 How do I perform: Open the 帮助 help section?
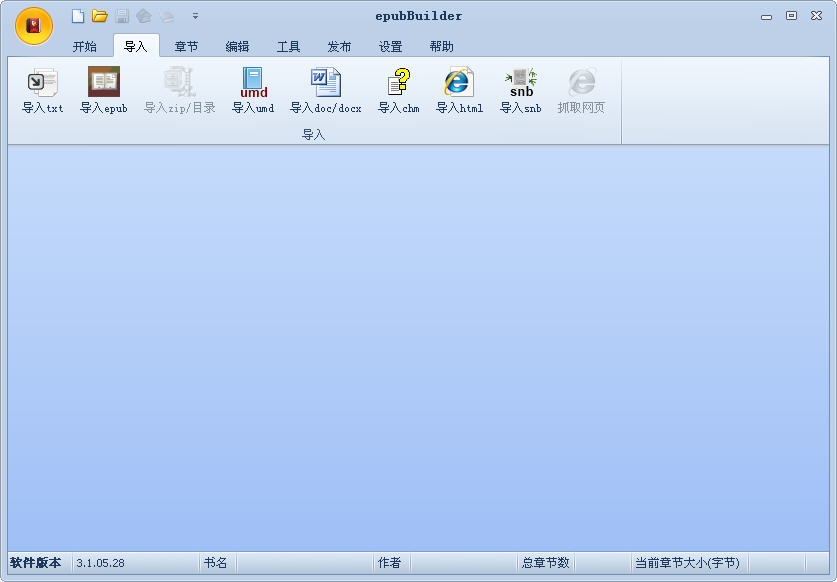[x=441, y=45]
